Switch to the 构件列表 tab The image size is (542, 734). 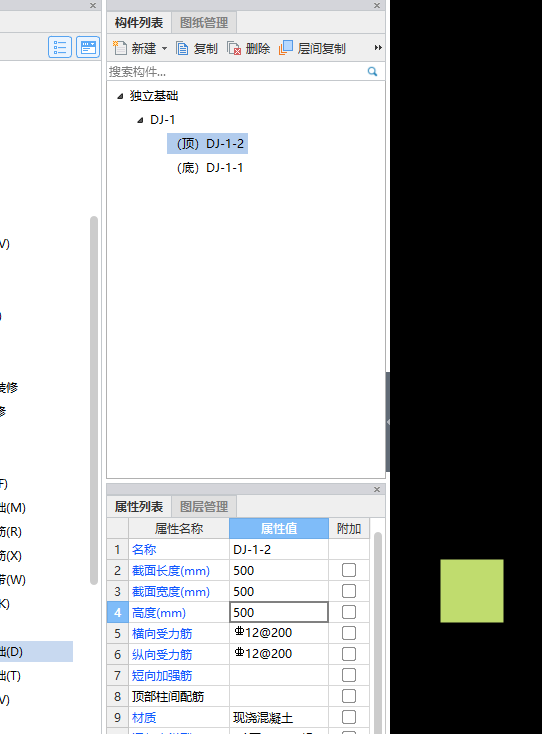tap(139, 22)
